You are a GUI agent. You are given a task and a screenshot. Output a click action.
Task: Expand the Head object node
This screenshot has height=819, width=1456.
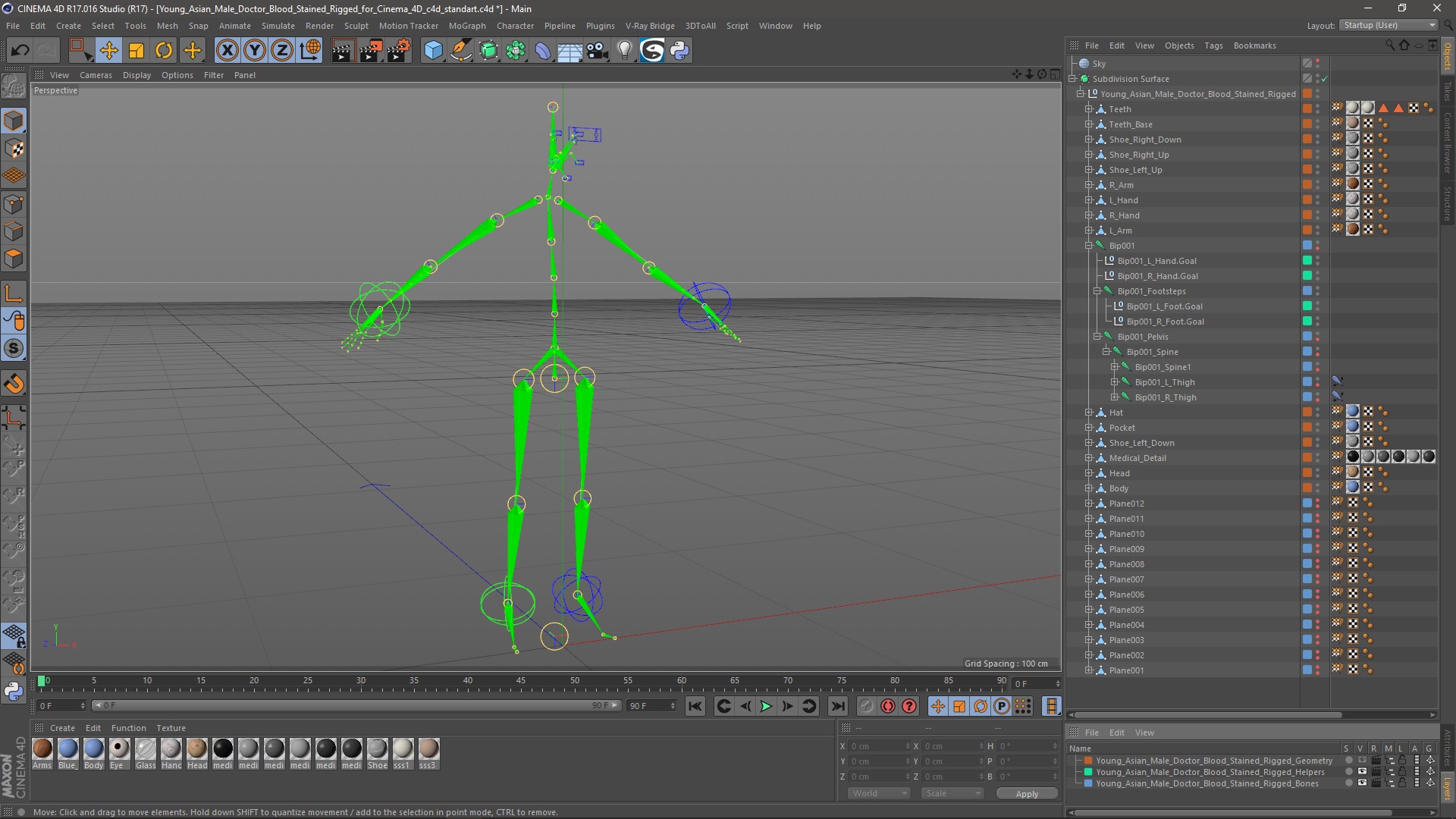point(1089,473)
